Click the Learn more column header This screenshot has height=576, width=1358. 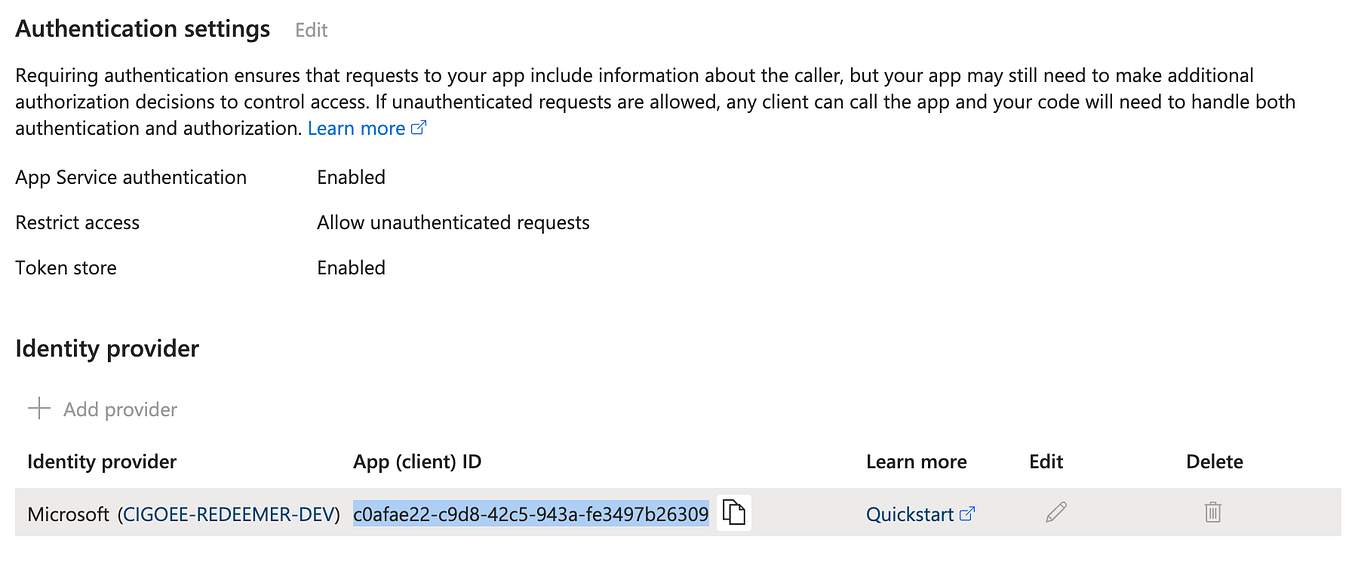click(x=916, y=461)
